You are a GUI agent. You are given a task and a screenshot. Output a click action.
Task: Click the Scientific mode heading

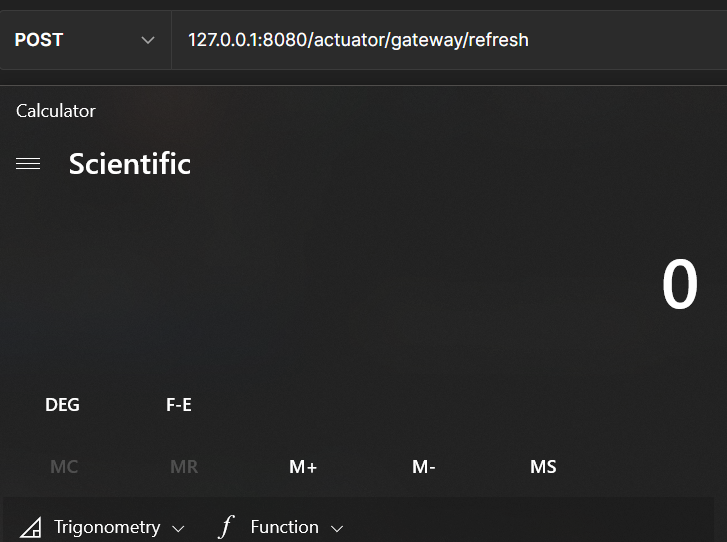pos(130,164)
